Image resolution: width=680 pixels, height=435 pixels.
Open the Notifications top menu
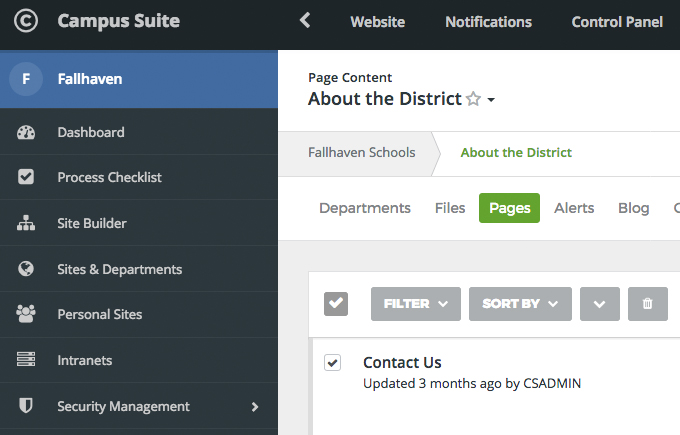[488, 22]
